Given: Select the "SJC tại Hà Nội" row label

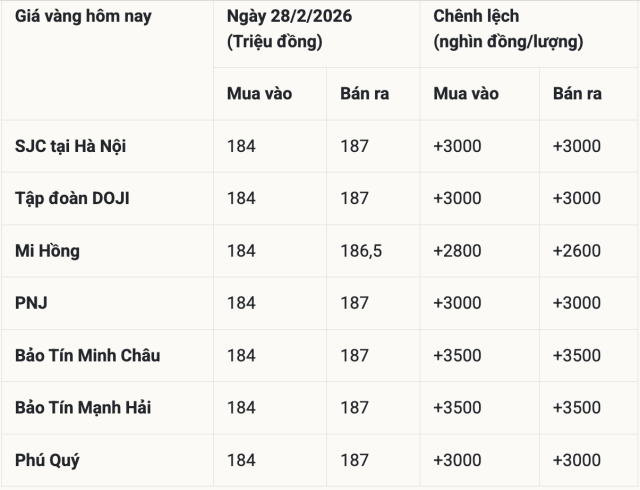Looking at the screenshot, I should (70, 146).
